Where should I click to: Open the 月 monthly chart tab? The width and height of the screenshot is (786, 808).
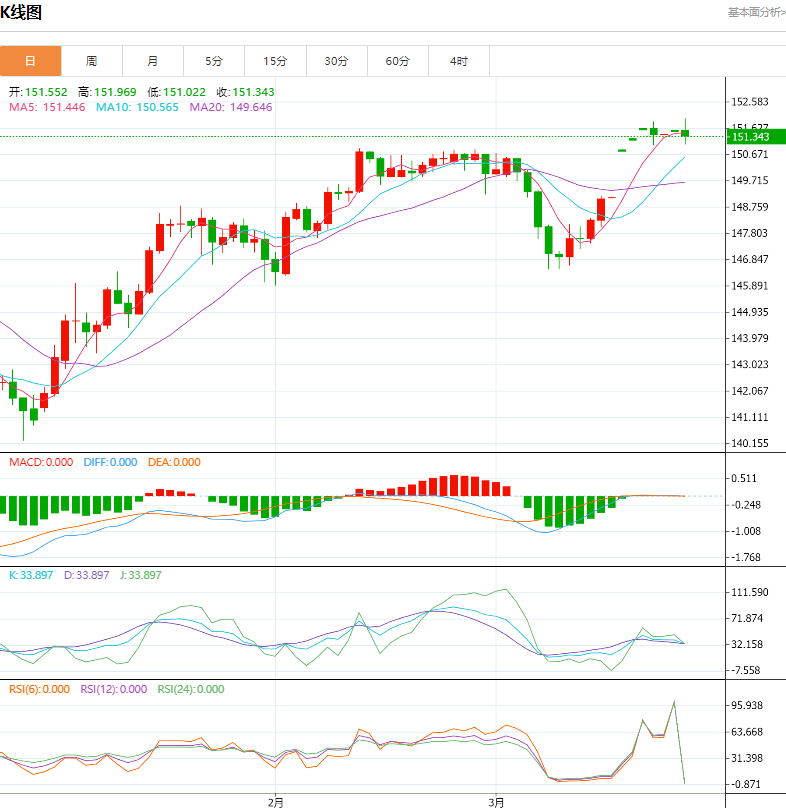coord(153,61)
